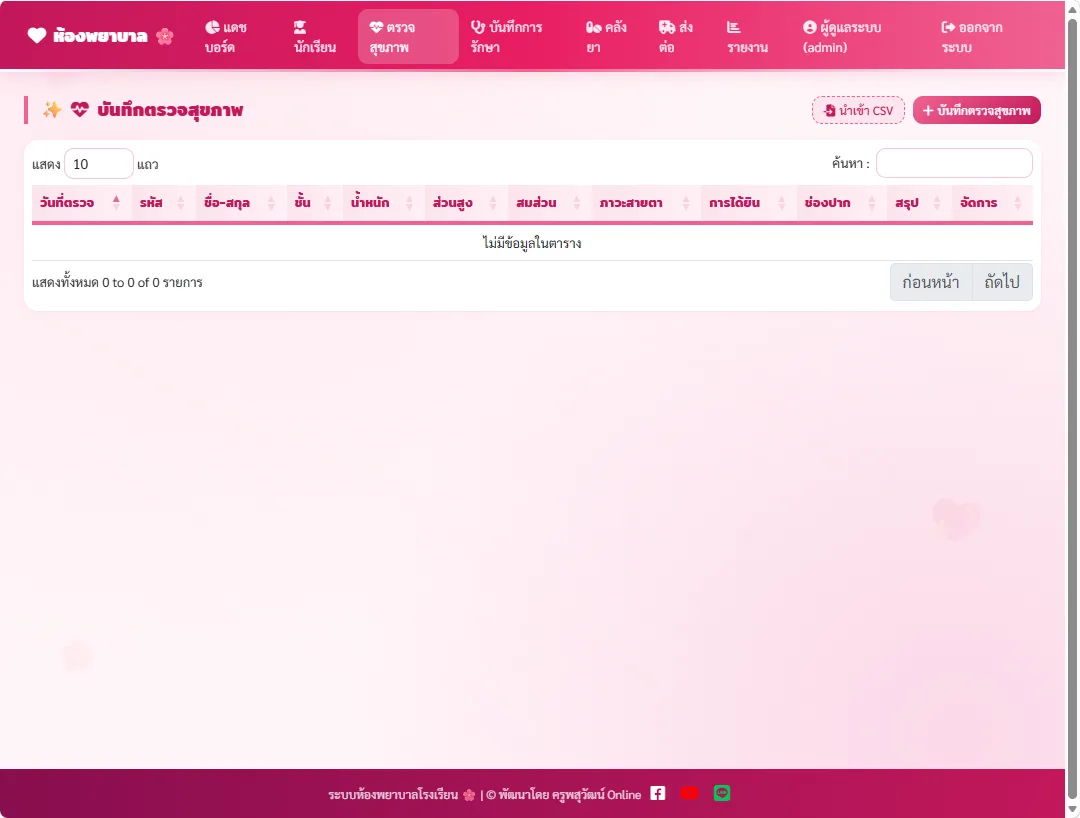Click the ครูพสุวัฒน์ Online footer credit
Viewport: 1080px width, 818px height.
coord(596,795)
